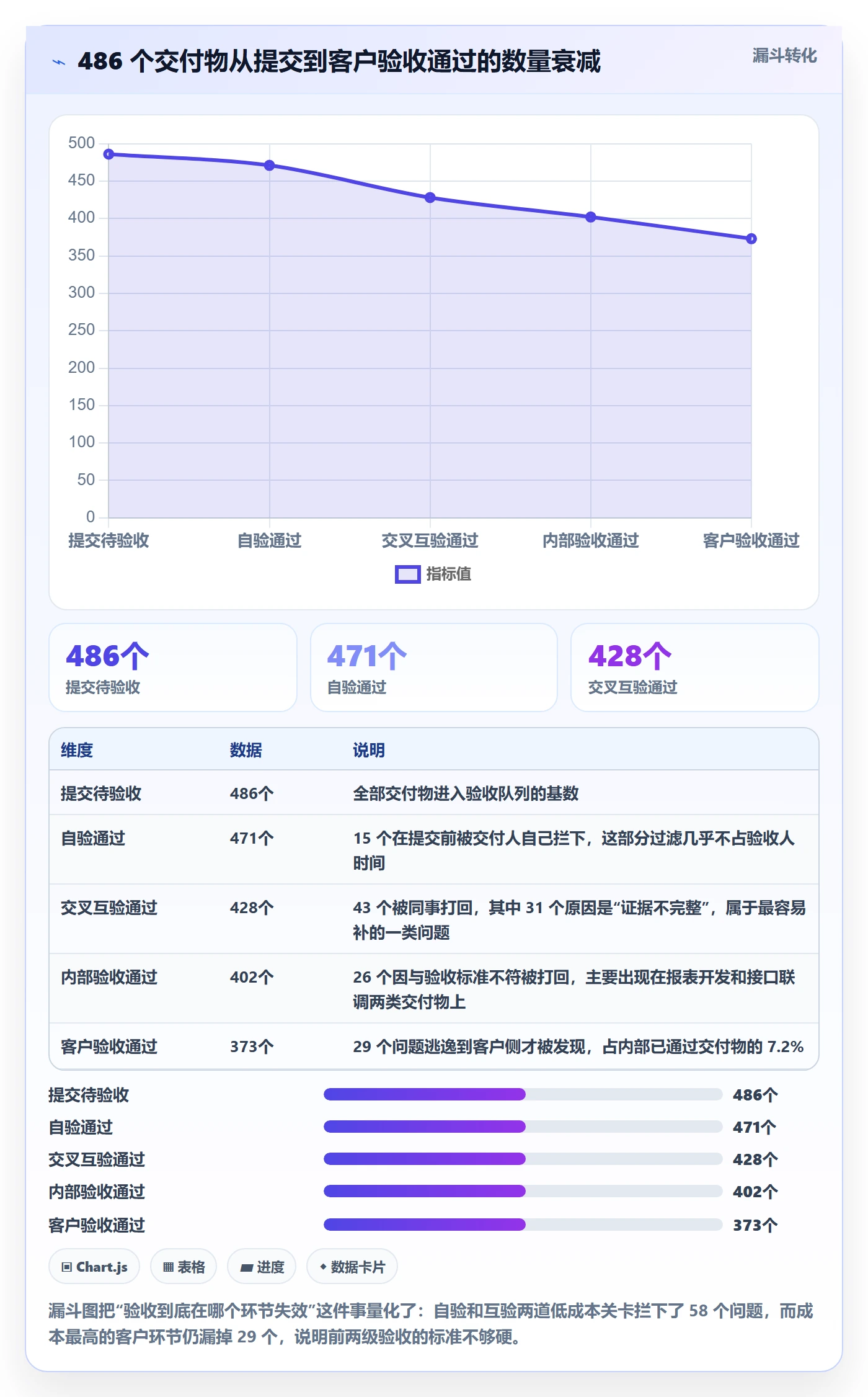Image resolution: width=868 pixels, height=1397 pixels.
Task: Click the 维度 column header
Action: (77, 750)
